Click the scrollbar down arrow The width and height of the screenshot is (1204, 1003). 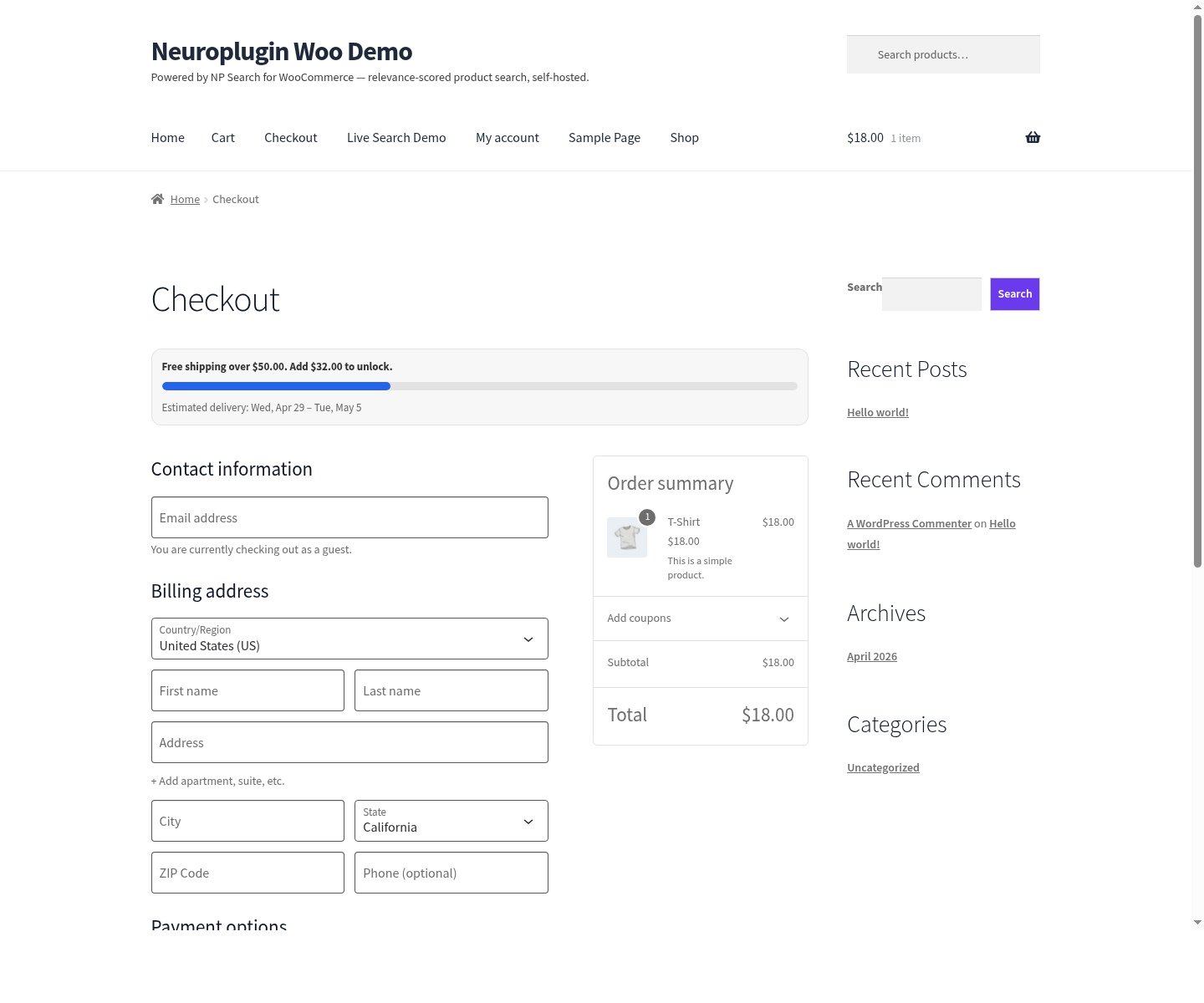[x=1197, y=922]
